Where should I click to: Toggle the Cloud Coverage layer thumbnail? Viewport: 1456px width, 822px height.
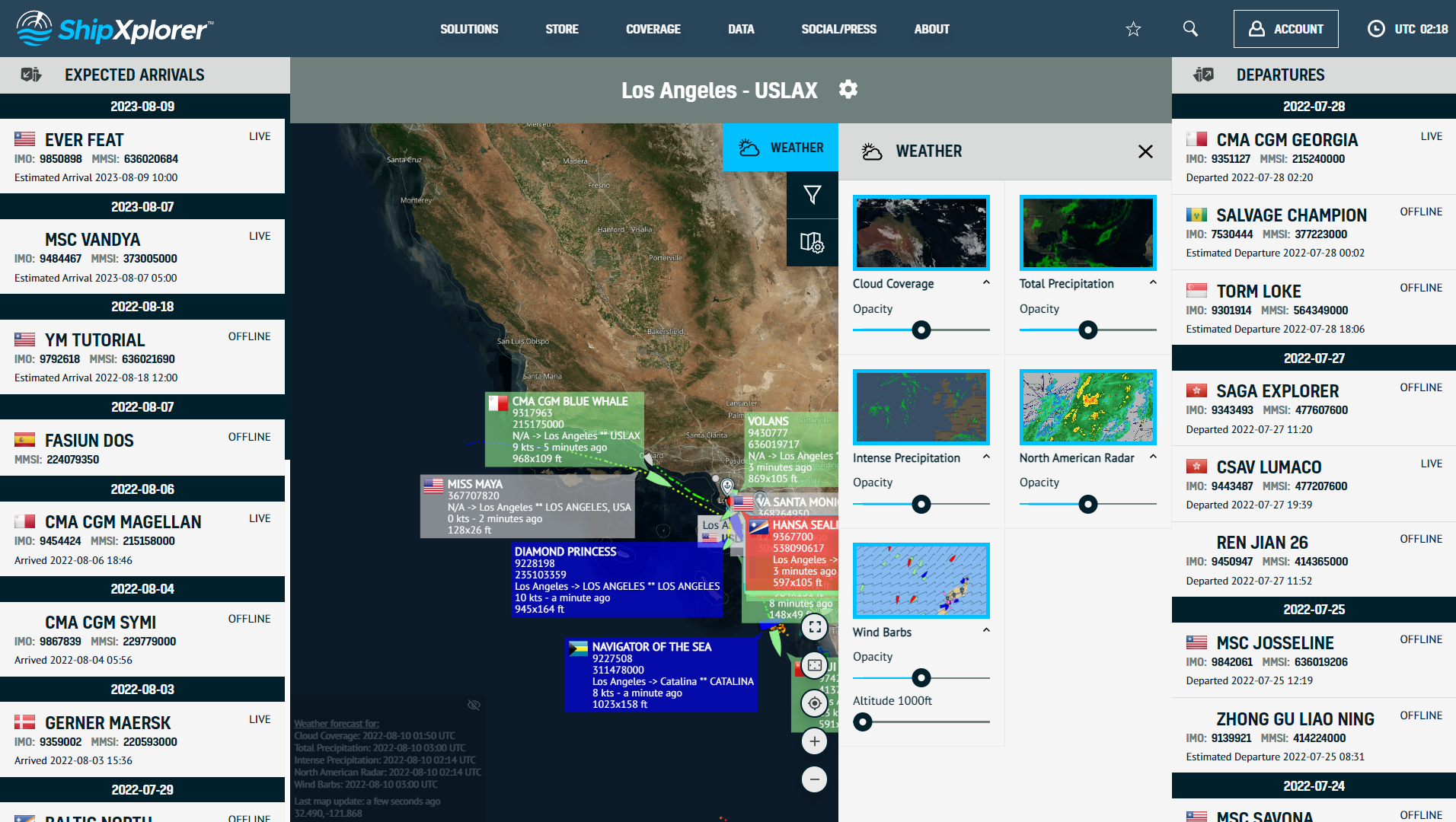921,233
